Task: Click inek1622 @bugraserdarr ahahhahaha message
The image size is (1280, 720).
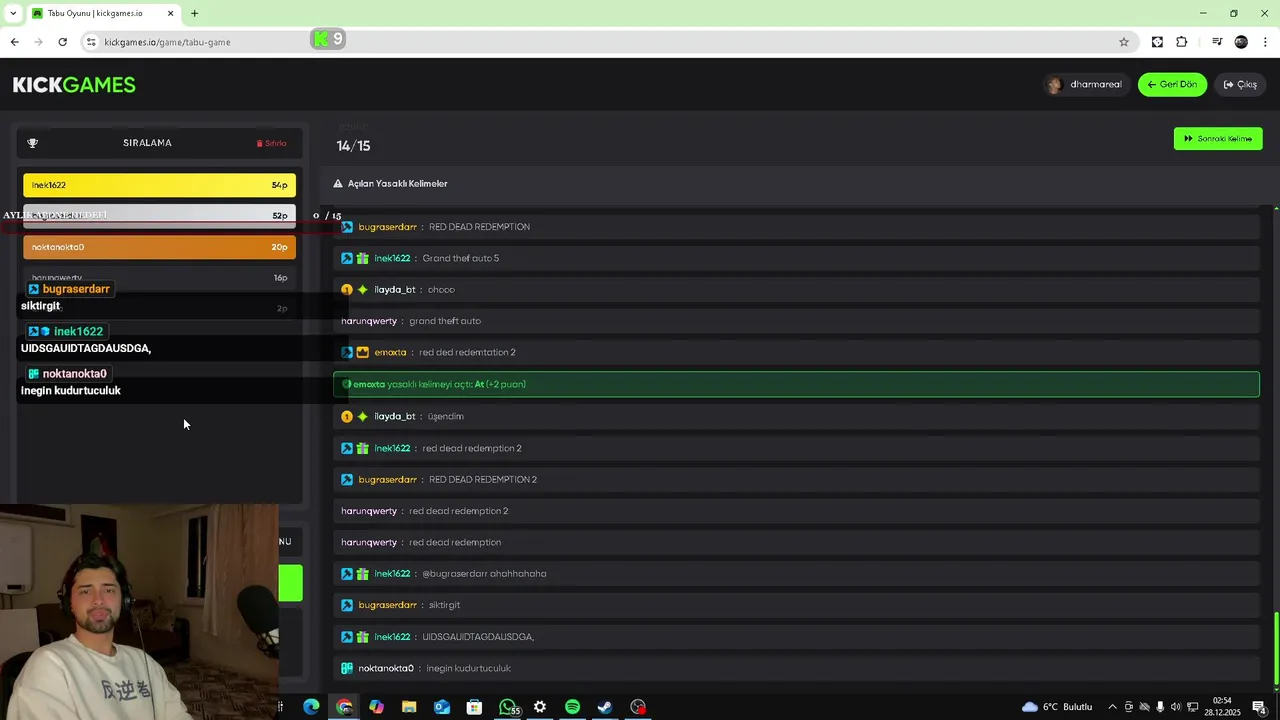Action: (x=796, y=574)
